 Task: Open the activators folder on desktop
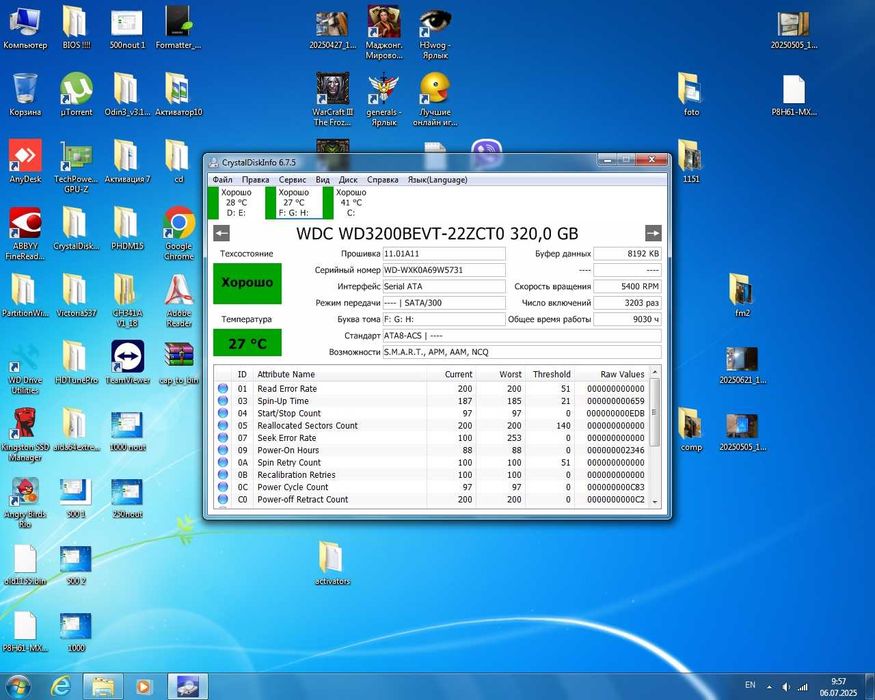333,563
